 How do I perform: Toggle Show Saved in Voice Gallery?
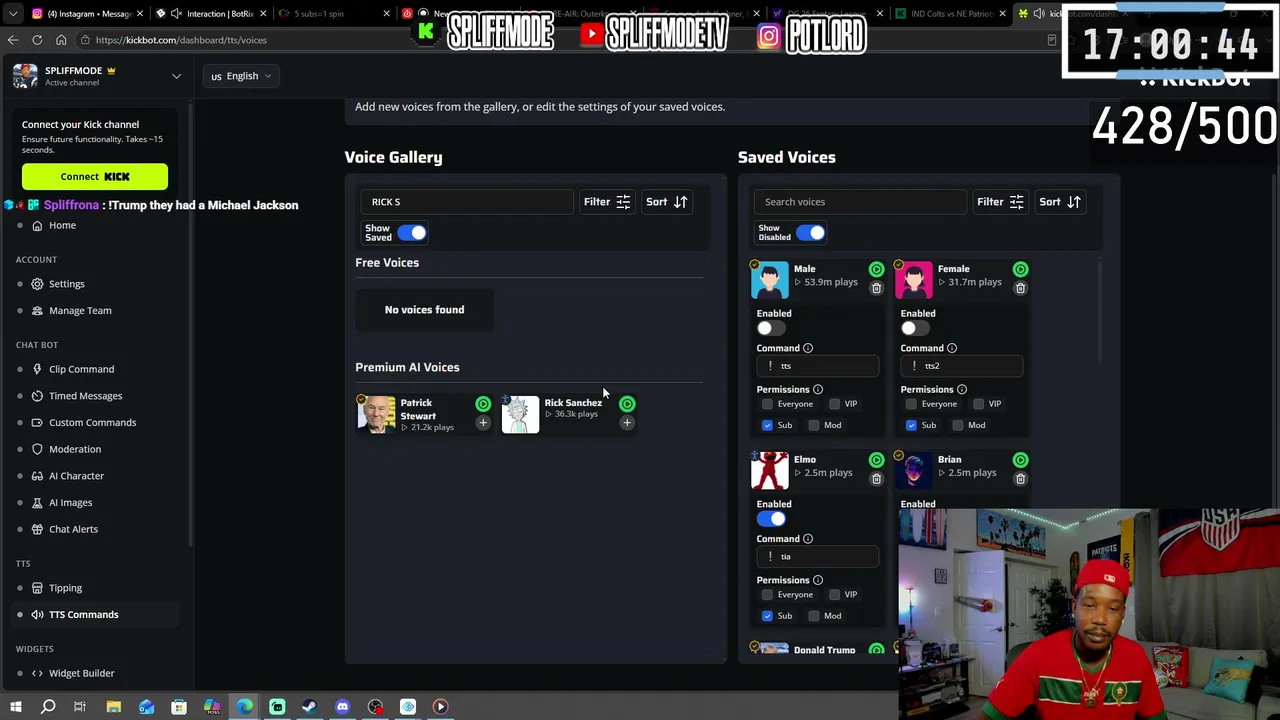click(x=412, y=233)
